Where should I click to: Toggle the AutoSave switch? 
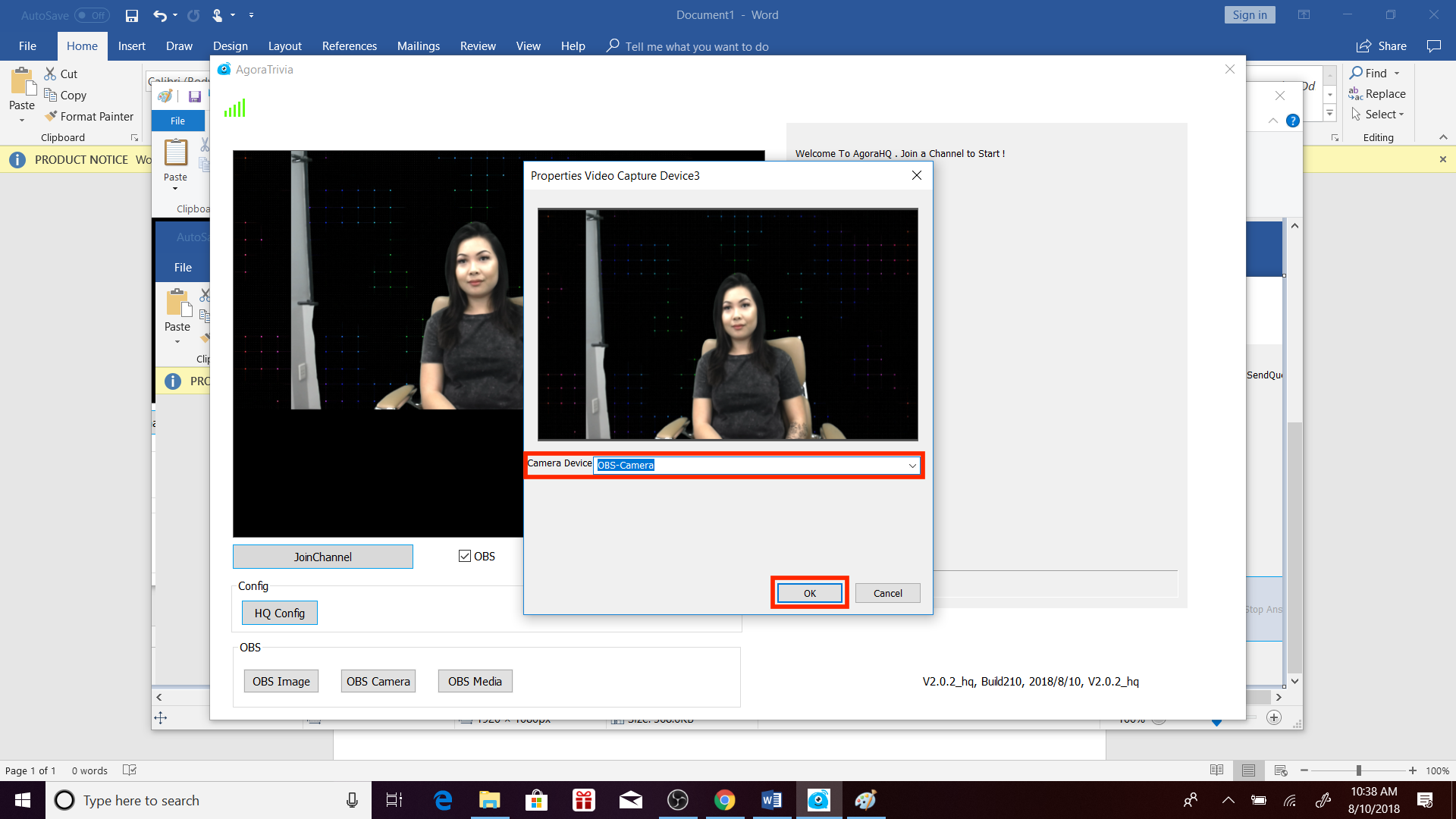[92, 15]
